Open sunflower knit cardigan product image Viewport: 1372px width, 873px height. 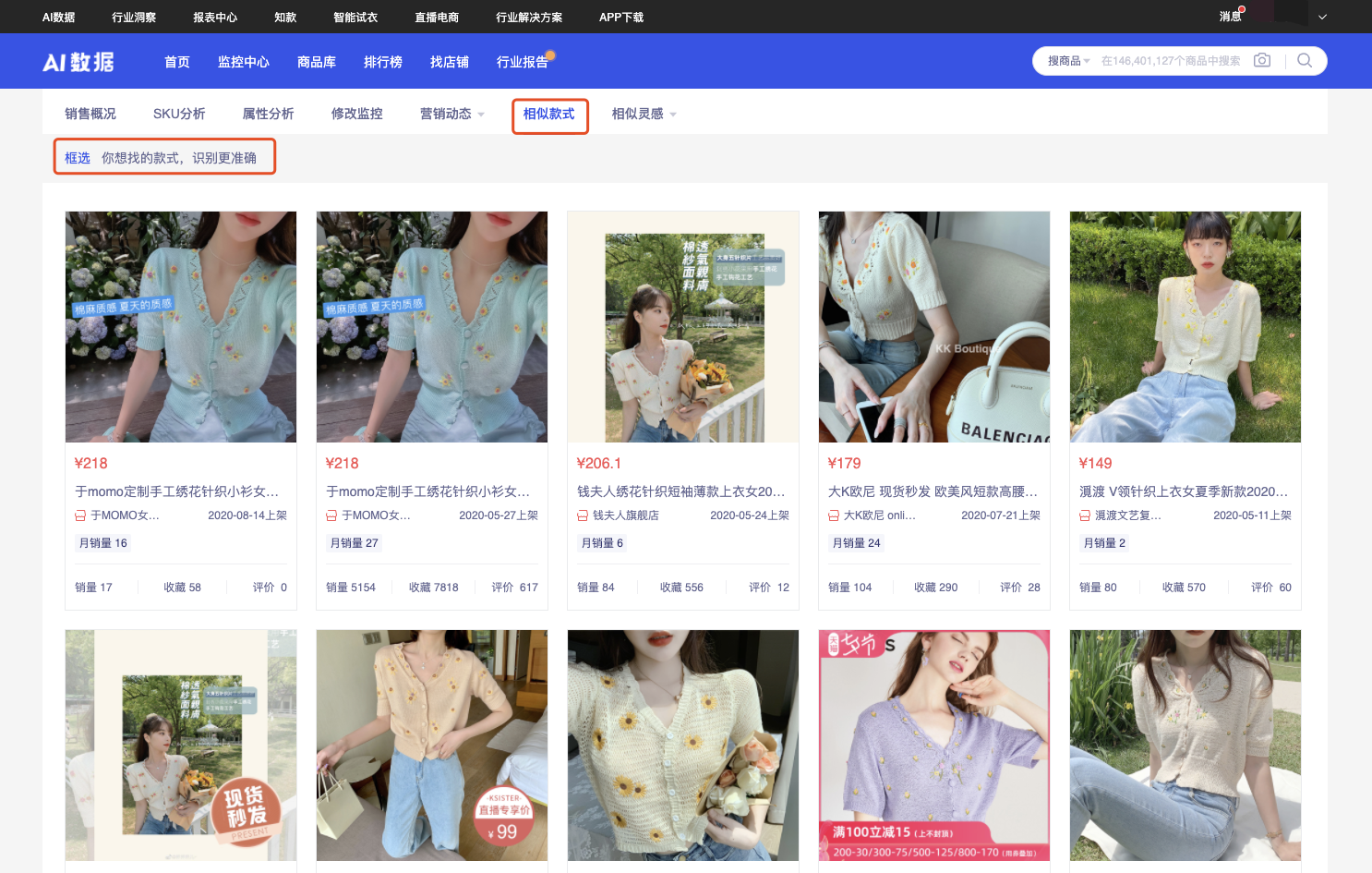point(683,746)
